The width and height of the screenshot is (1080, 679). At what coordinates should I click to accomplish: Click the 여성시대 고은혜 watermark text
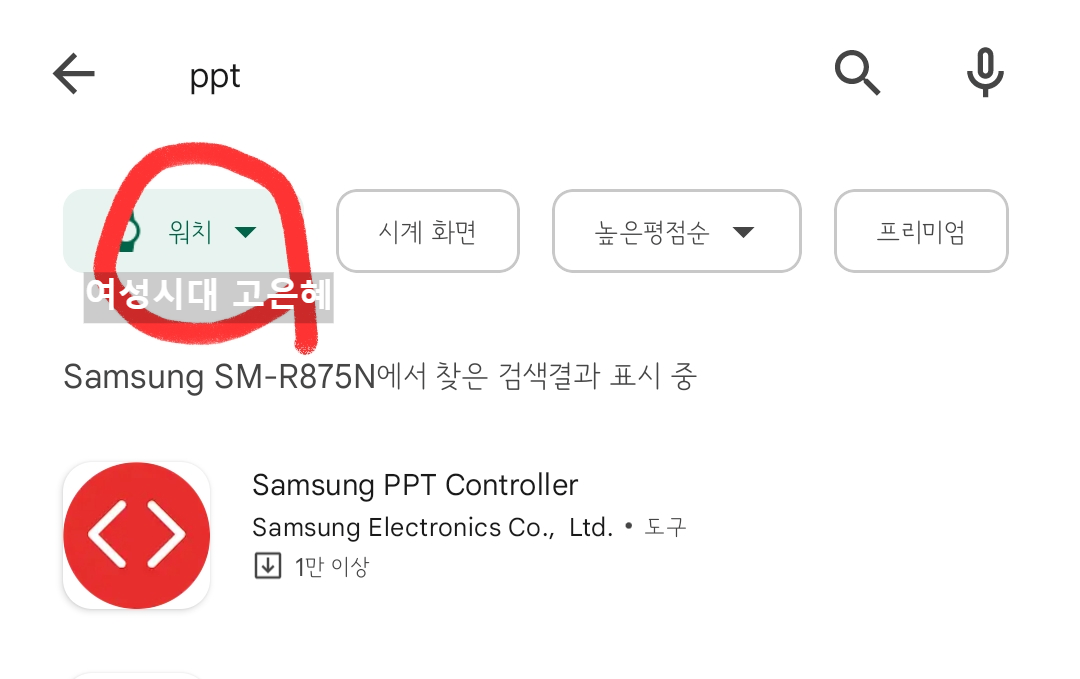[x=208, y=296]
